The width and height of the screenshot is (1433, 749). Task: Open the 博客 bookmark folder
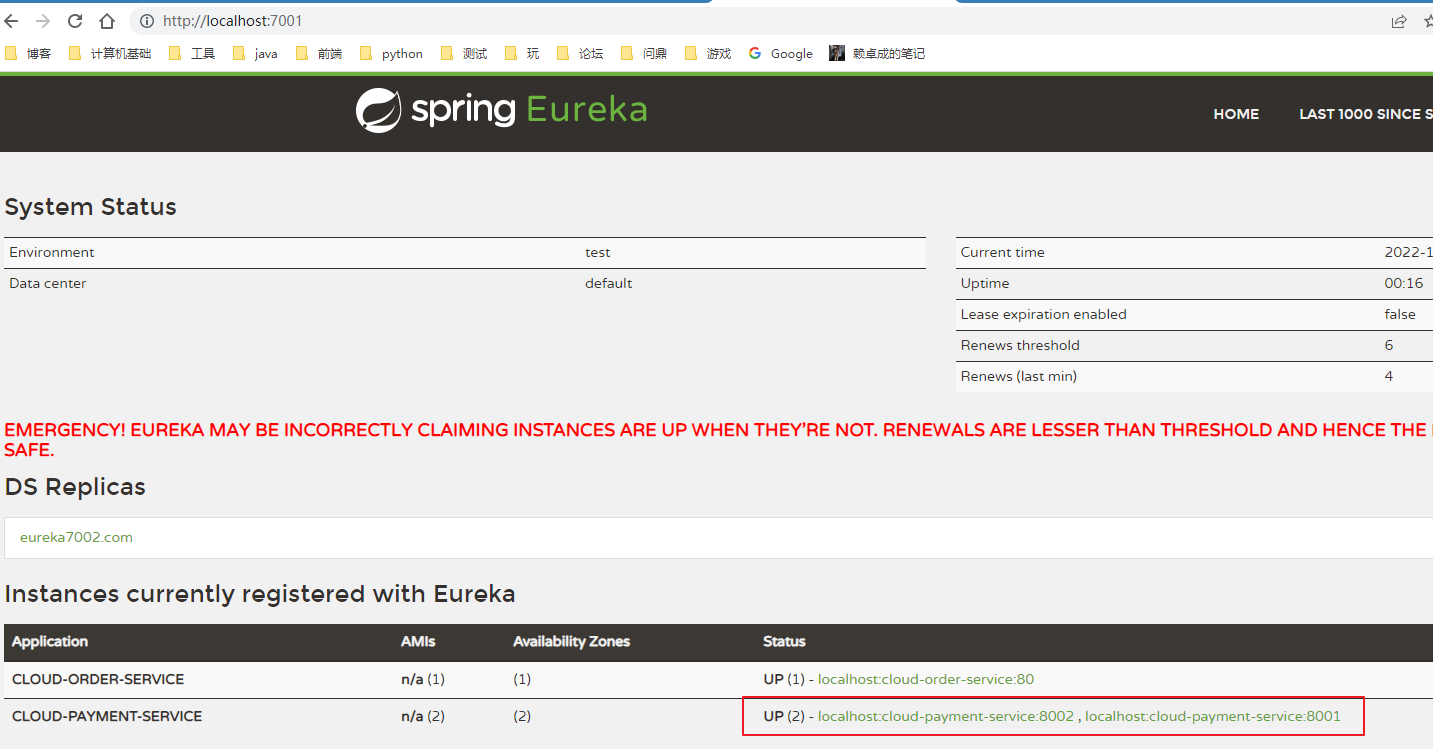pos(28,53)
